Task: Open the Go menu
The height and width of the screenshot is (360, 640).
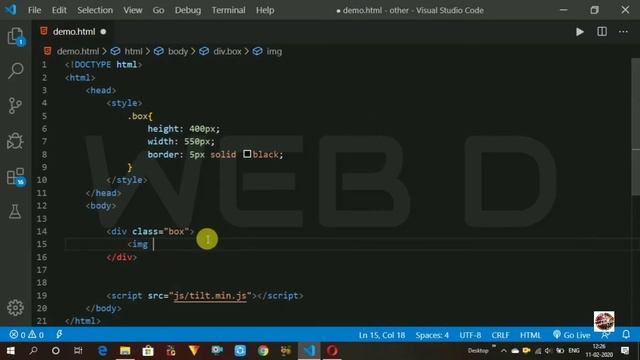Action: pos(158,10)
